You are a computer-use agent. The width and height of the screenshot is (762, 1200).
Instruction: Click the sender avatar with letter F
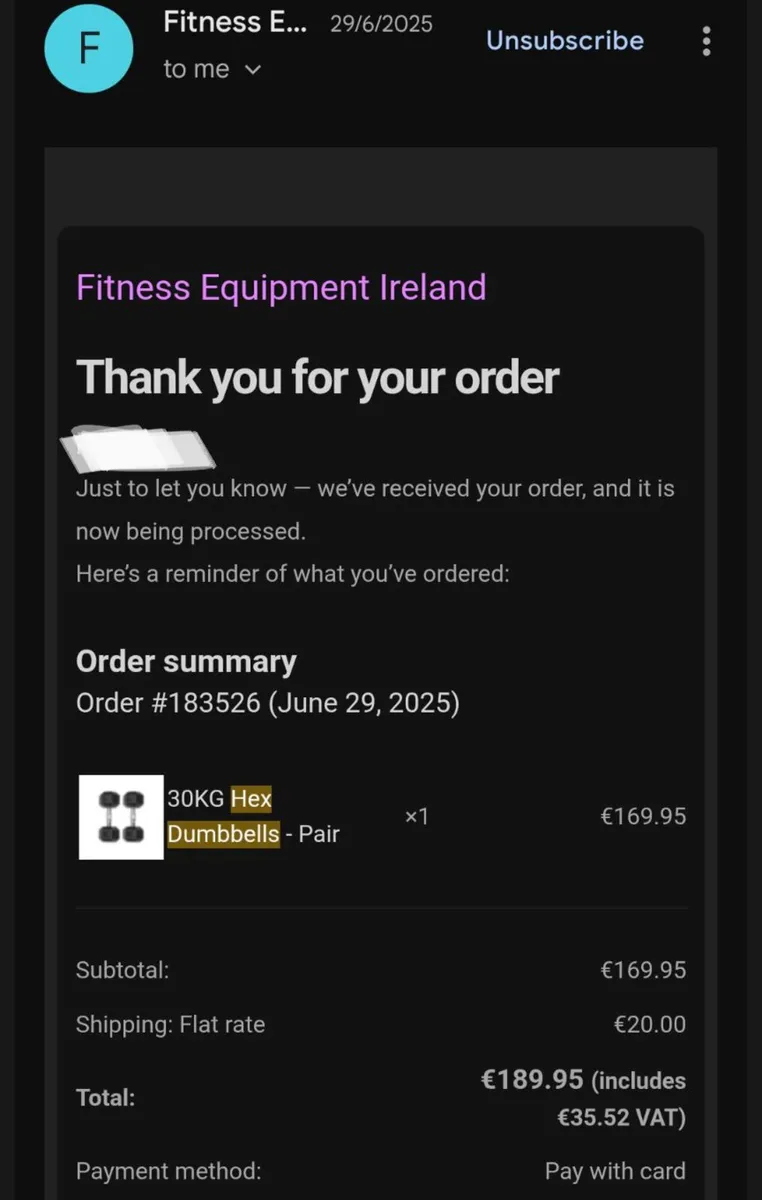point(89,47)
